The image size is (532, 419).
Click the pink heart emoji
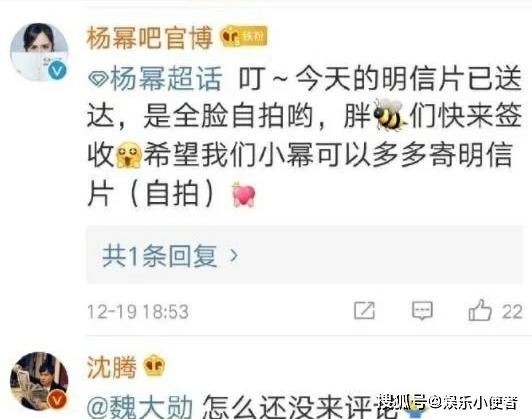point(243,194)
